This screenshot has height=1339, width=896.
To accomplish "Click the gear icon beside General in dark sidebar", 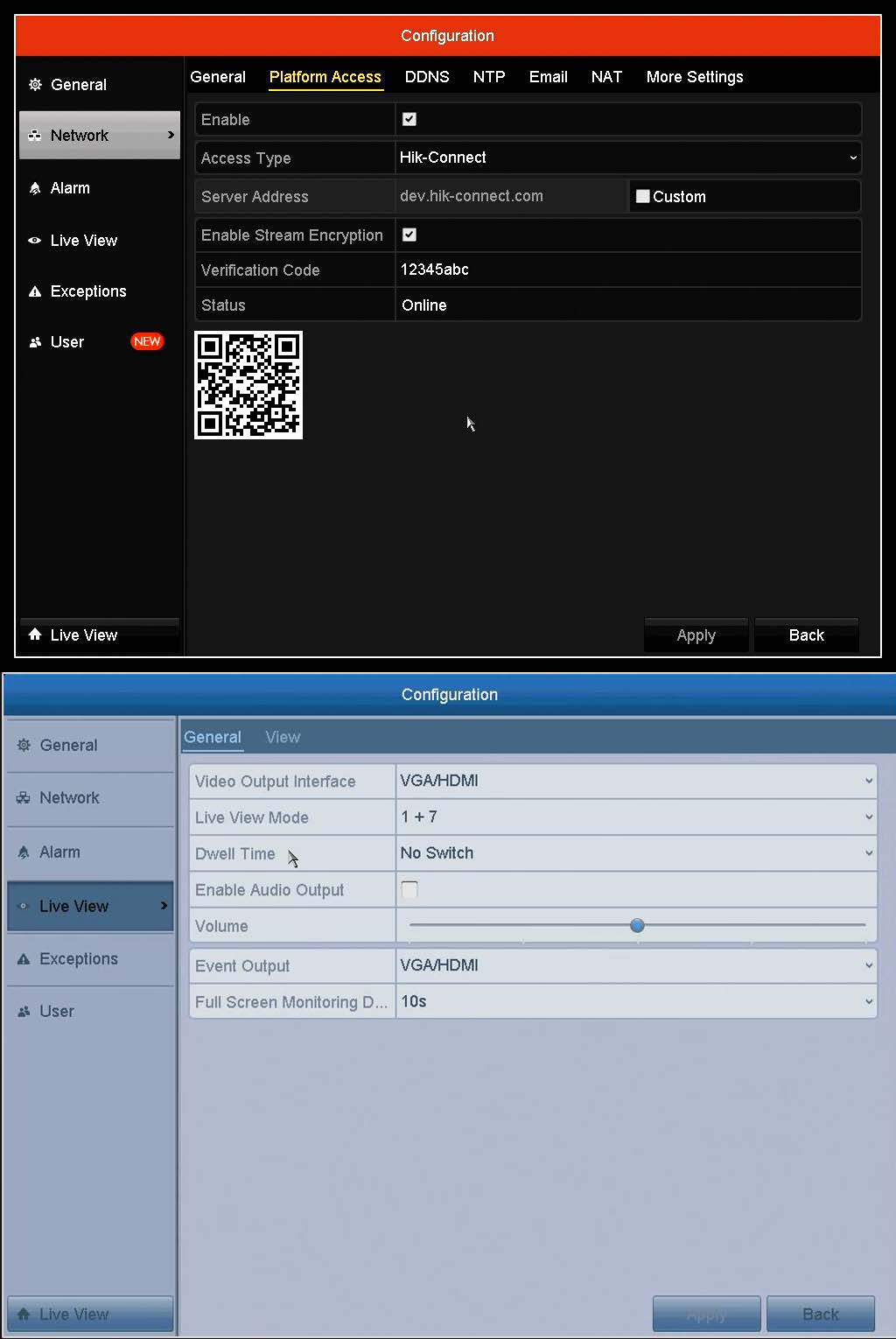I will [x=35, y=85].
